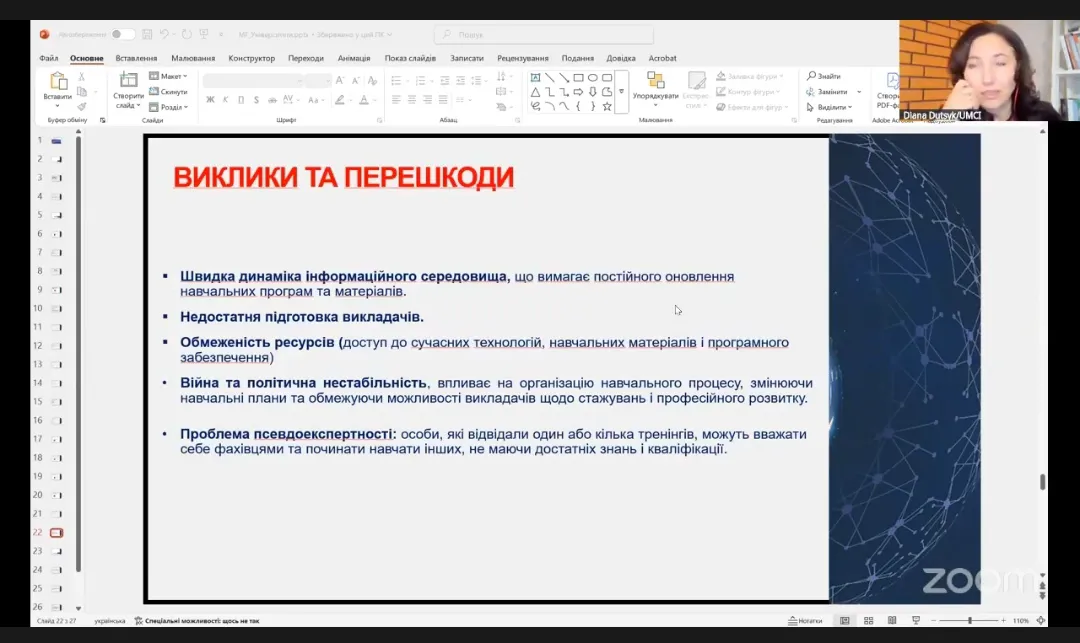Click the Reset (Скинути) slide button

point(168,92)
